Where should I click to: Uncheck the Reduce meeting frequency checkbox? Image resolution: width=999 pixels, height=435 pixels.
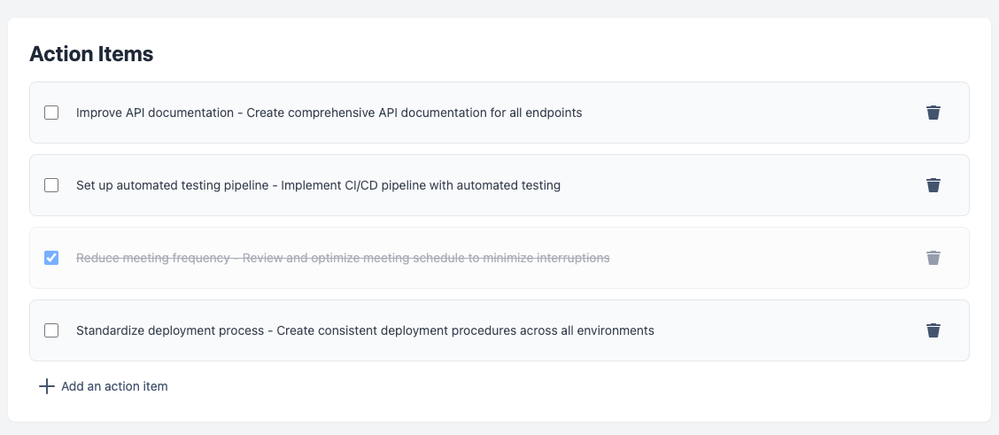tap(52, 258)
